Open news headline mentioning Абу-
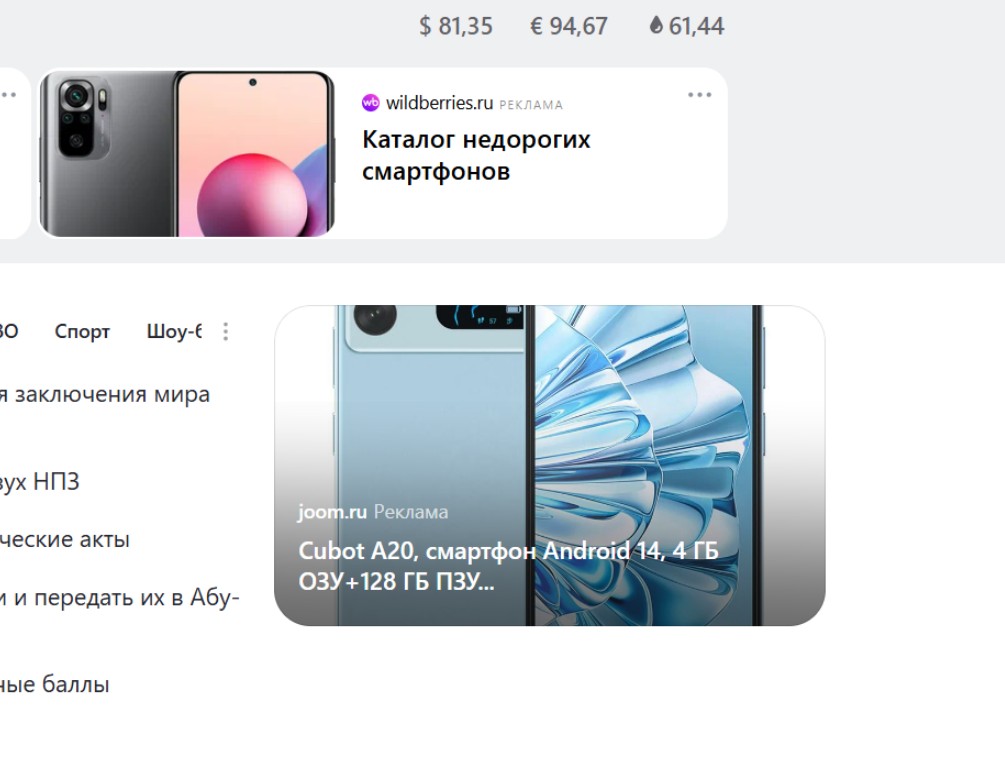1005x762 pixels. point(120,597)
